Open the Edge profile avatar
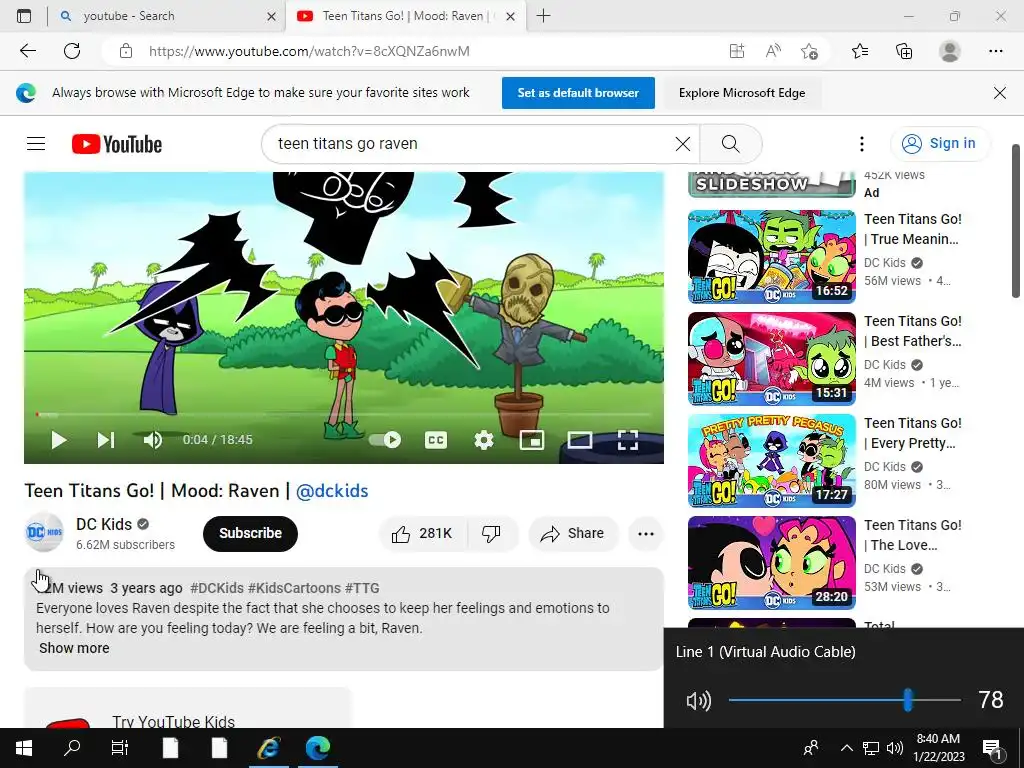Image resolution: width=1024 pixels, height=768 pixels. (x=950, y=51)
